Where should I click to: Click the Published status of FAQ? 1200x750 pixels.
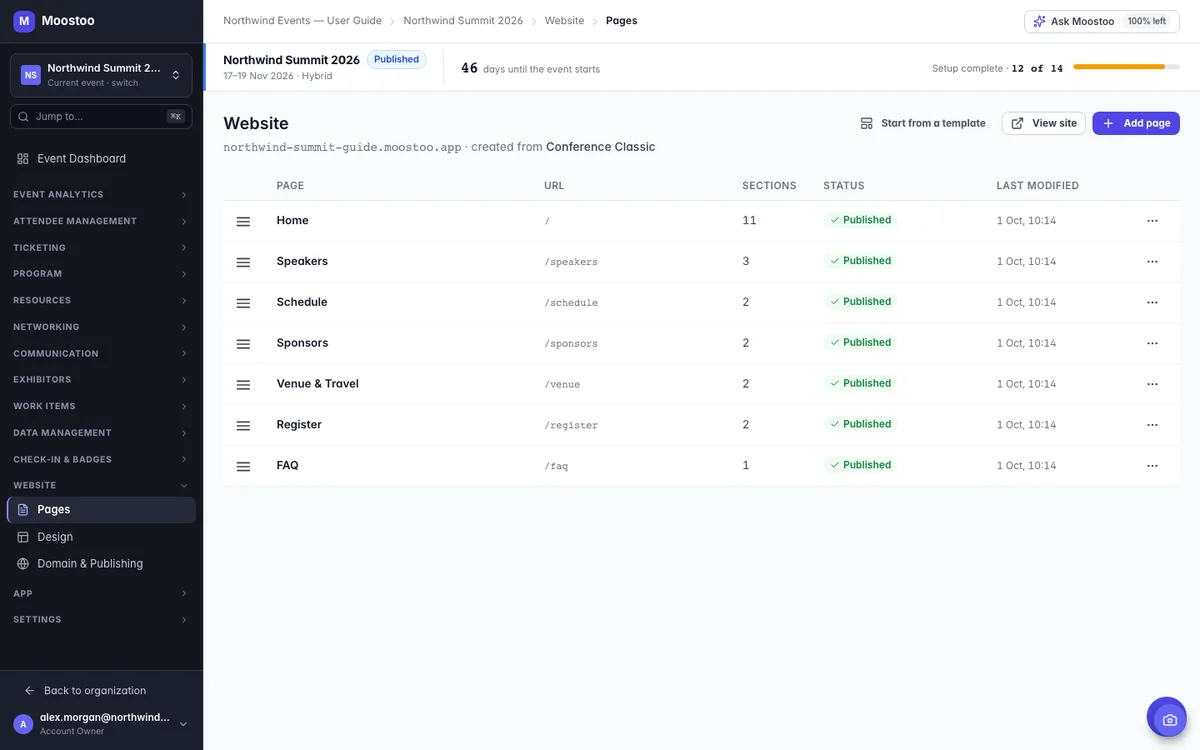click(860, 465)
